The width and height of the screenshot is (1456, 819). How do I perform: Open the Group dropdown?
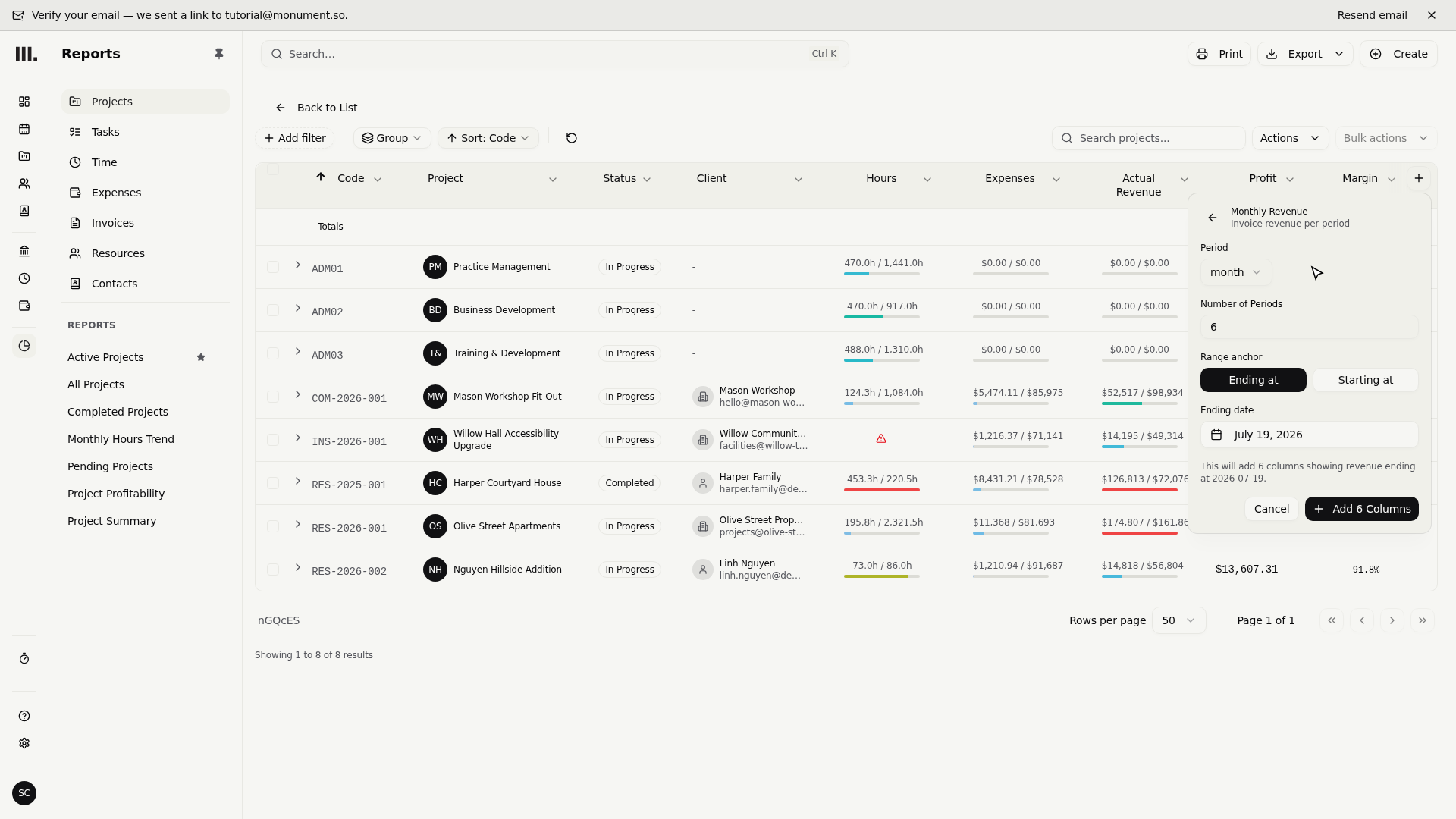(392, 138)
